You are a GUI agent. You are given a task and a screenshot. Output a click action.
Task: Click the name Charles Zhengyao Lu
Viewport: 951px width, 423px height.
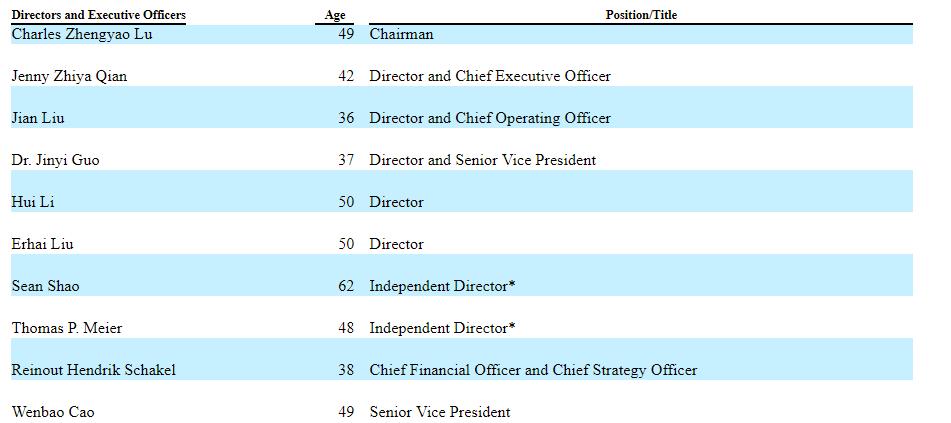[82, 34]
